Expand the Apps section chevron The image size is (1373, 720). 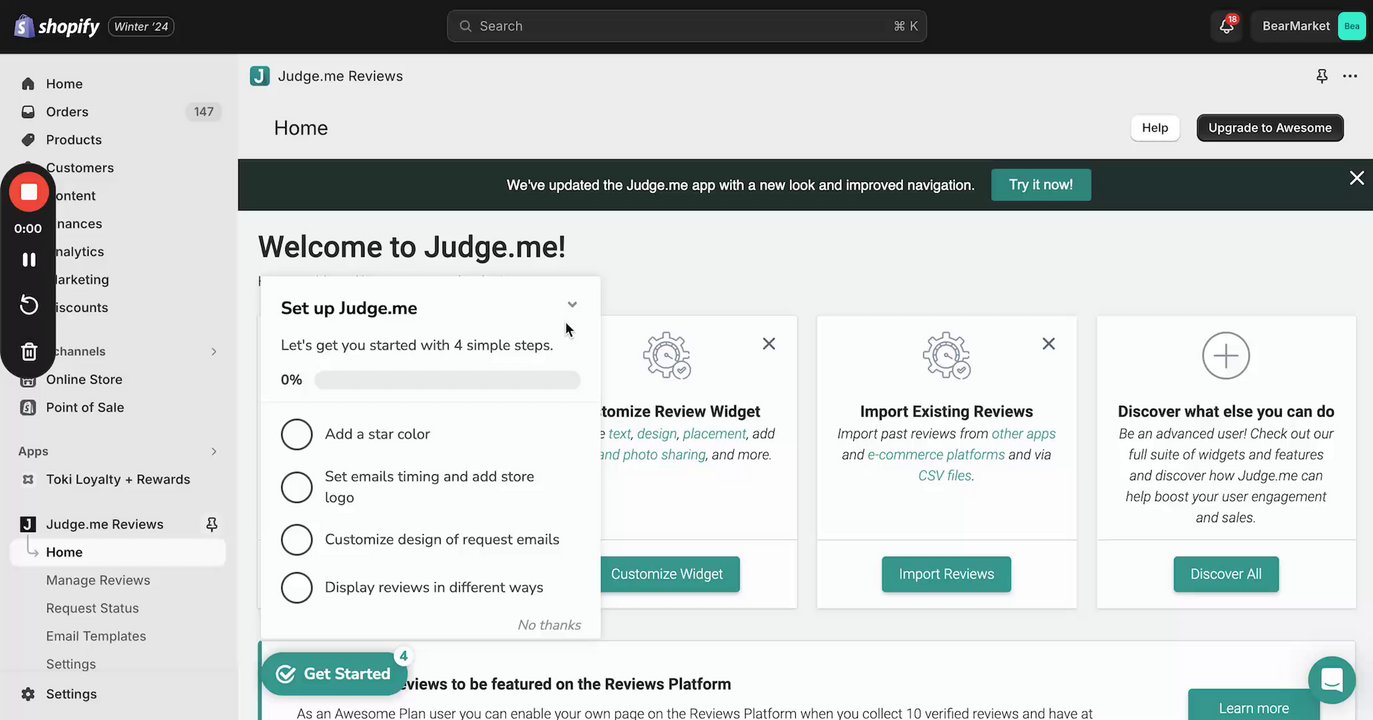(x=214, y=451)
